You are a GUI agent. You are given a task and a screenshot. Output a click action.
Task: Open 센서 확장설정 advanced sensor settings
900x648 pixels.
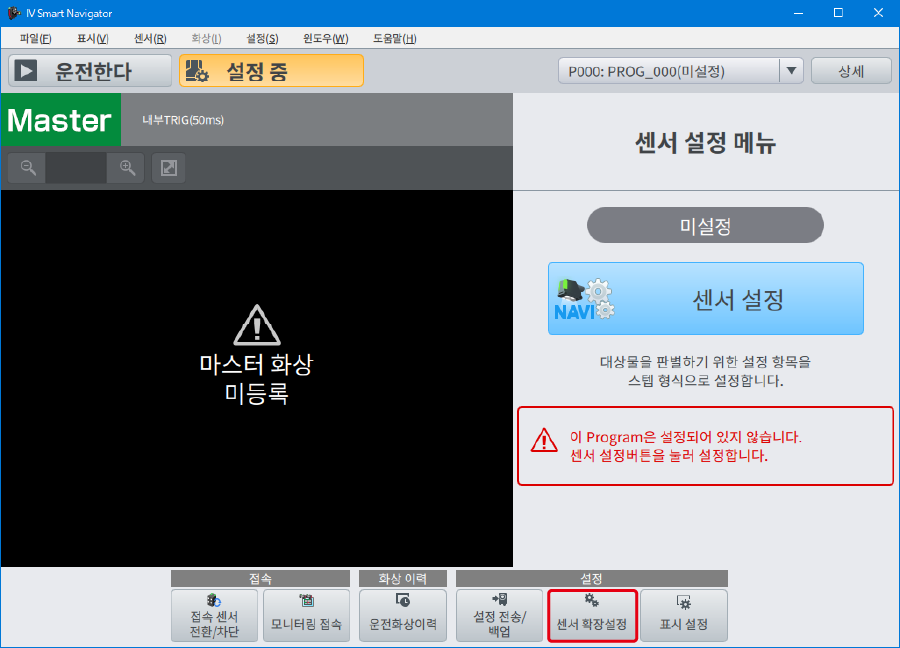pyautogui.click(x=592, y=615)
